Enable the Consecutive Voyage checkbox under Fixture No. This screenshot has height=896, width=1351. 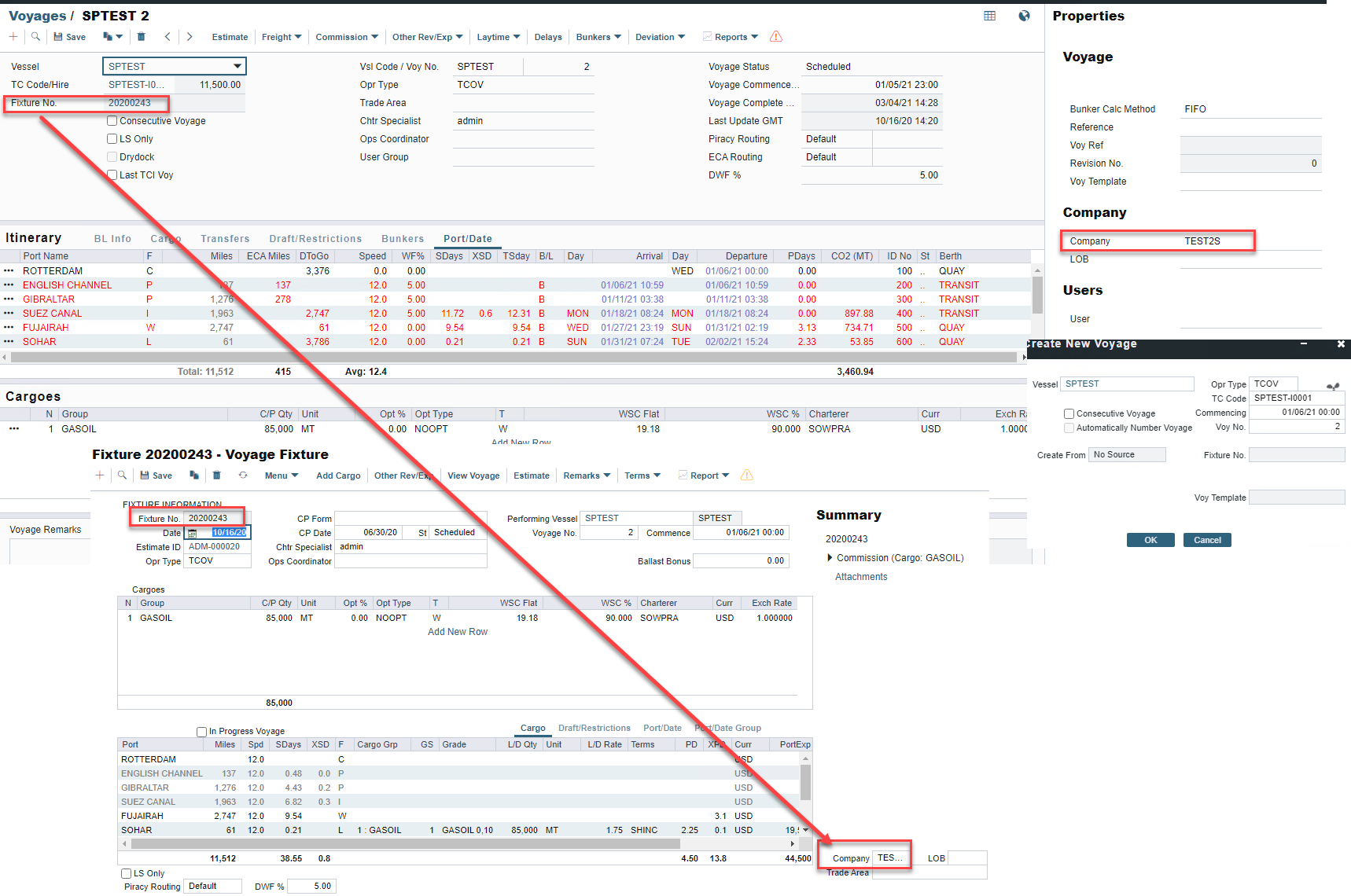(x=112, y=121)
